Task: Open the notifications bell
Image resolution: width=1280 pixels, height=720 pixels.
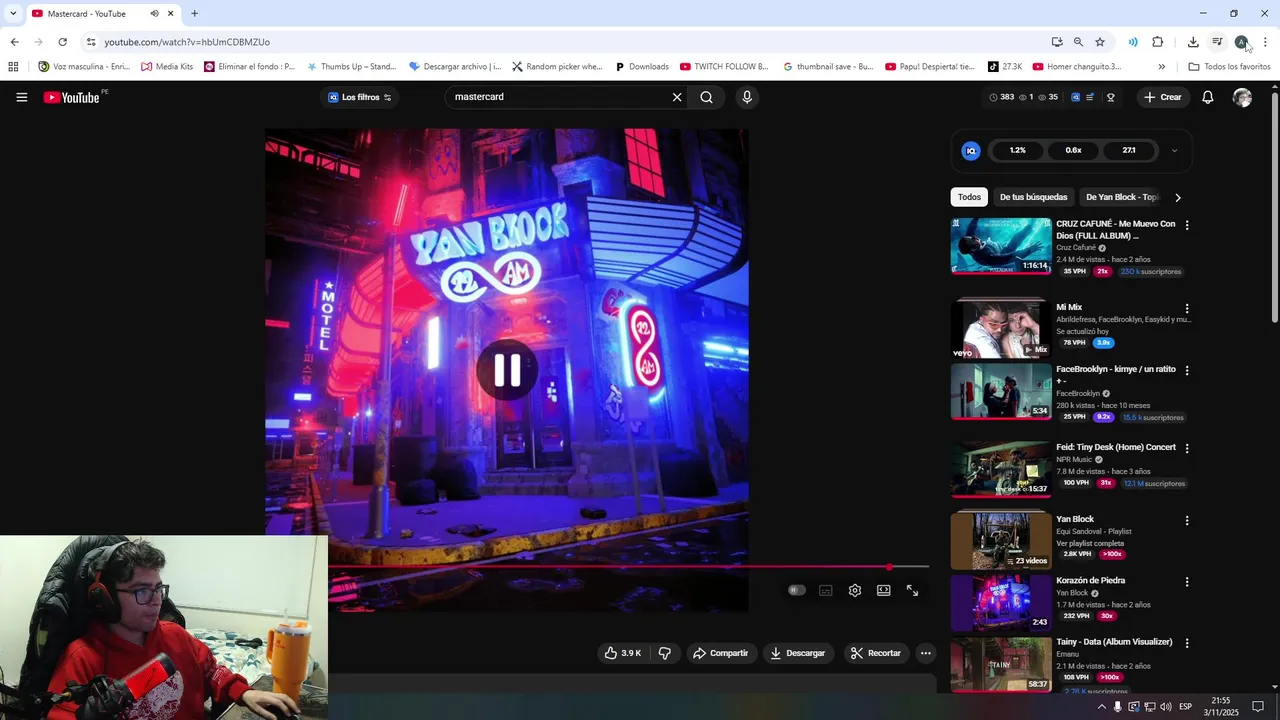Action: coord(1207,97)
